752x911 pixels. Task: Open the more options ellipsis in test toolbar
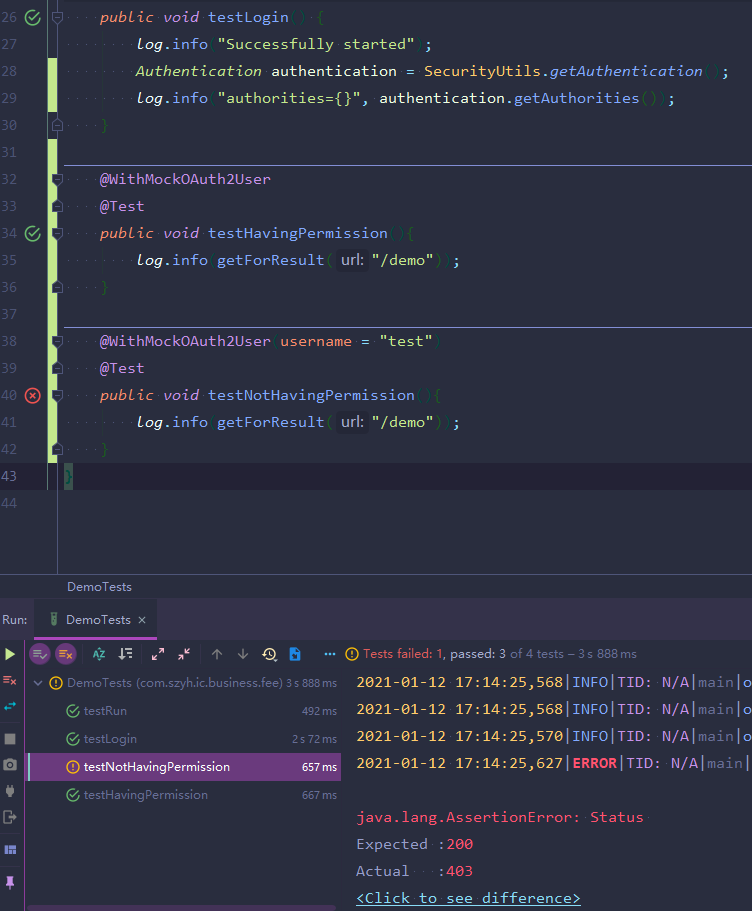(x=330, y=654)
